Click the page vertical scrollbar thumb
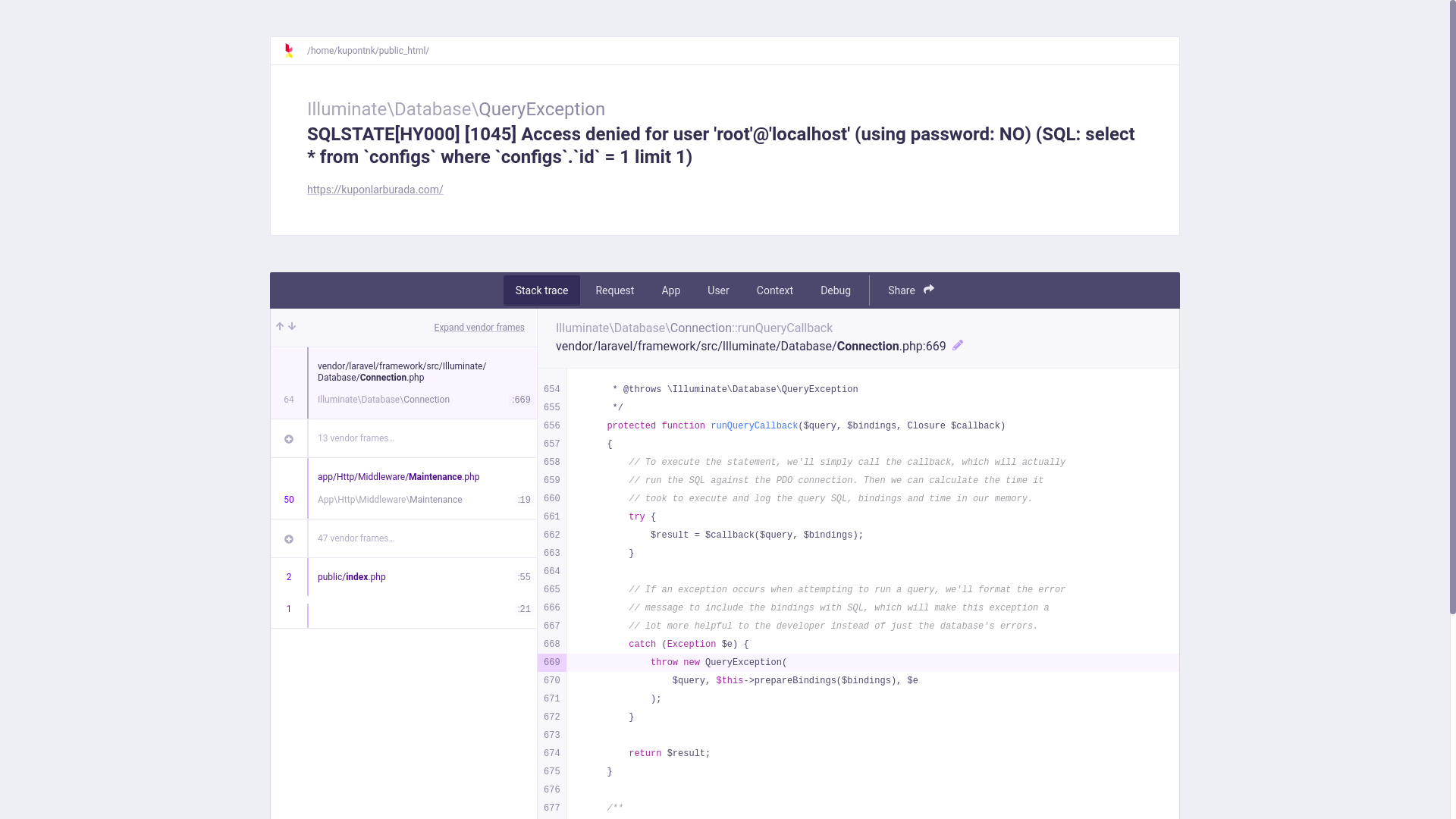This screenshot has width=1456, height=819. click(1452, 307)
